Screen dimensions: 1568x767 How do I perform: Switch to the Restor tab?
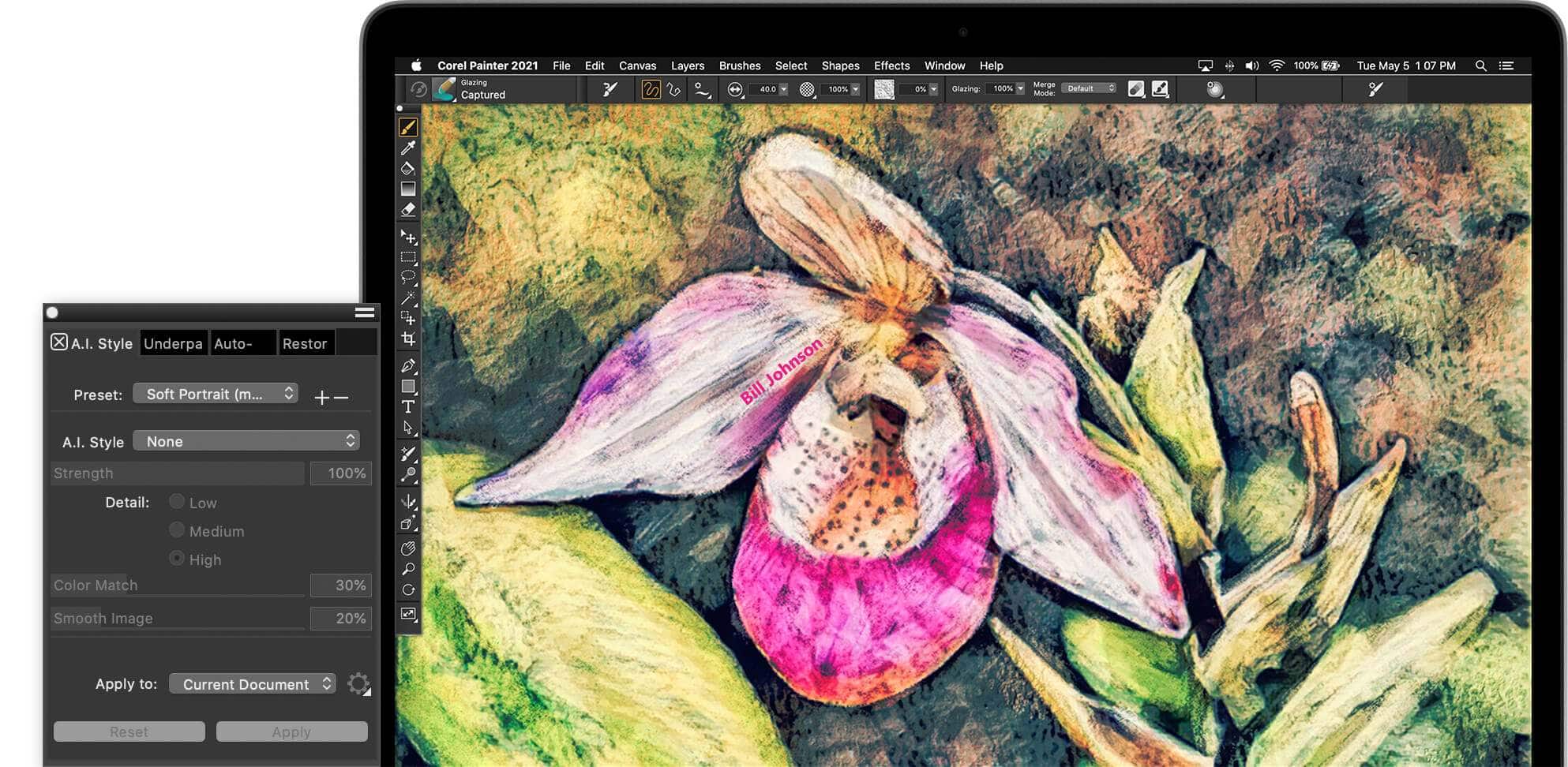(306, 343)
